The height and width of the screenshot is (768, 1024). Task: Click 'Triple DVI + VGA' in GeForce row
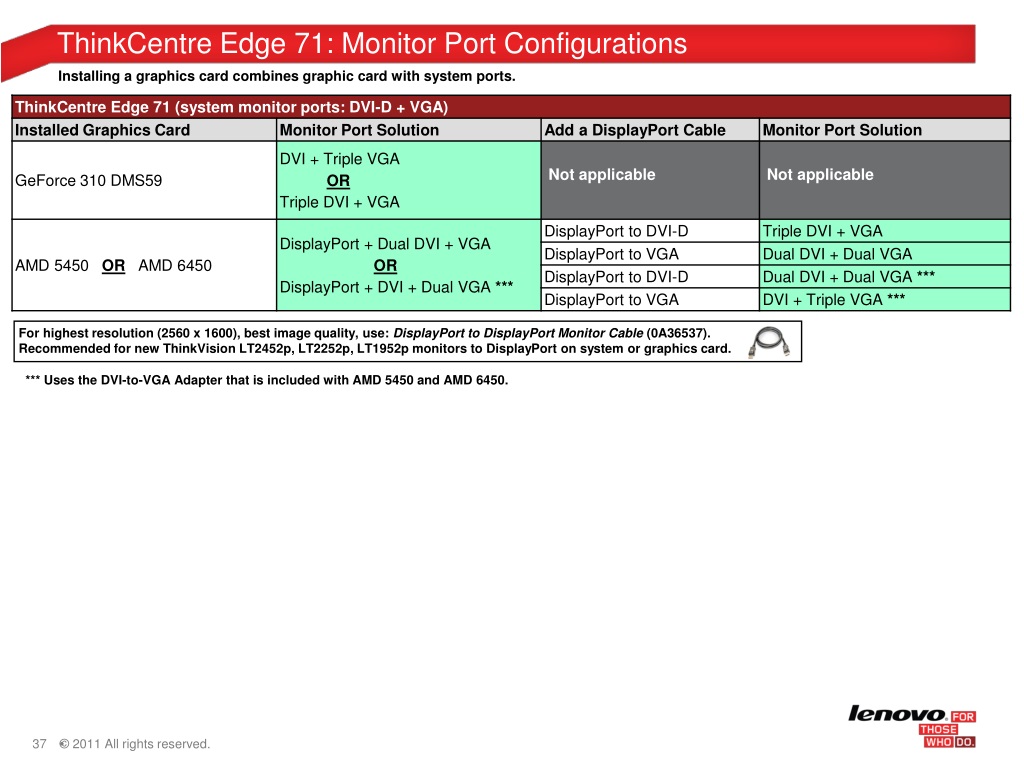pos(340,202)
